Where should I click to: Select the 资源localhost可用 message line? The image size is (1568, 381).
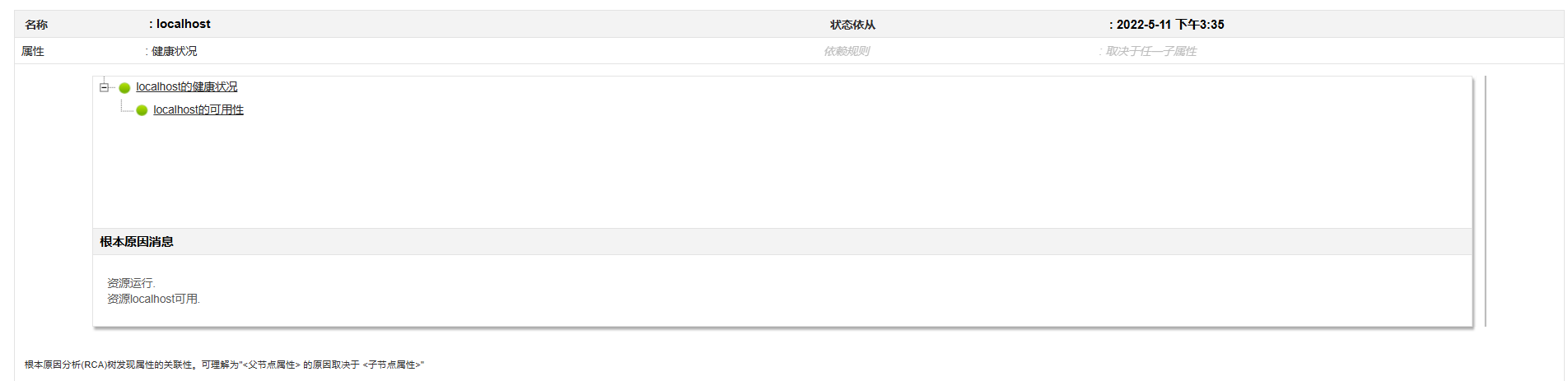(x=153, y=300)
